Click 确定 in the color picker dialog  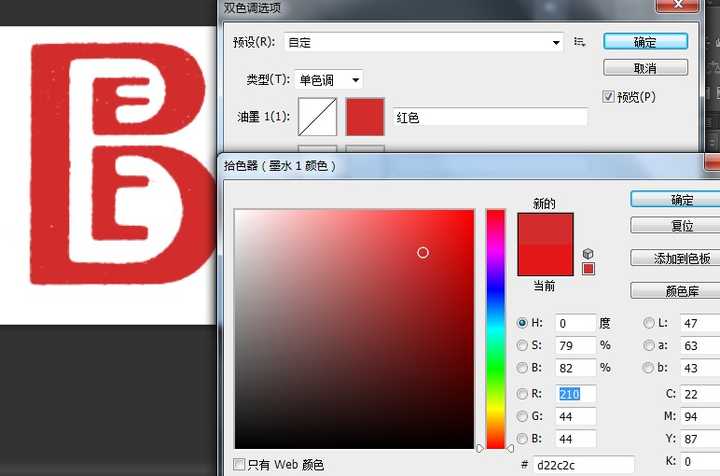coord(675,200)
